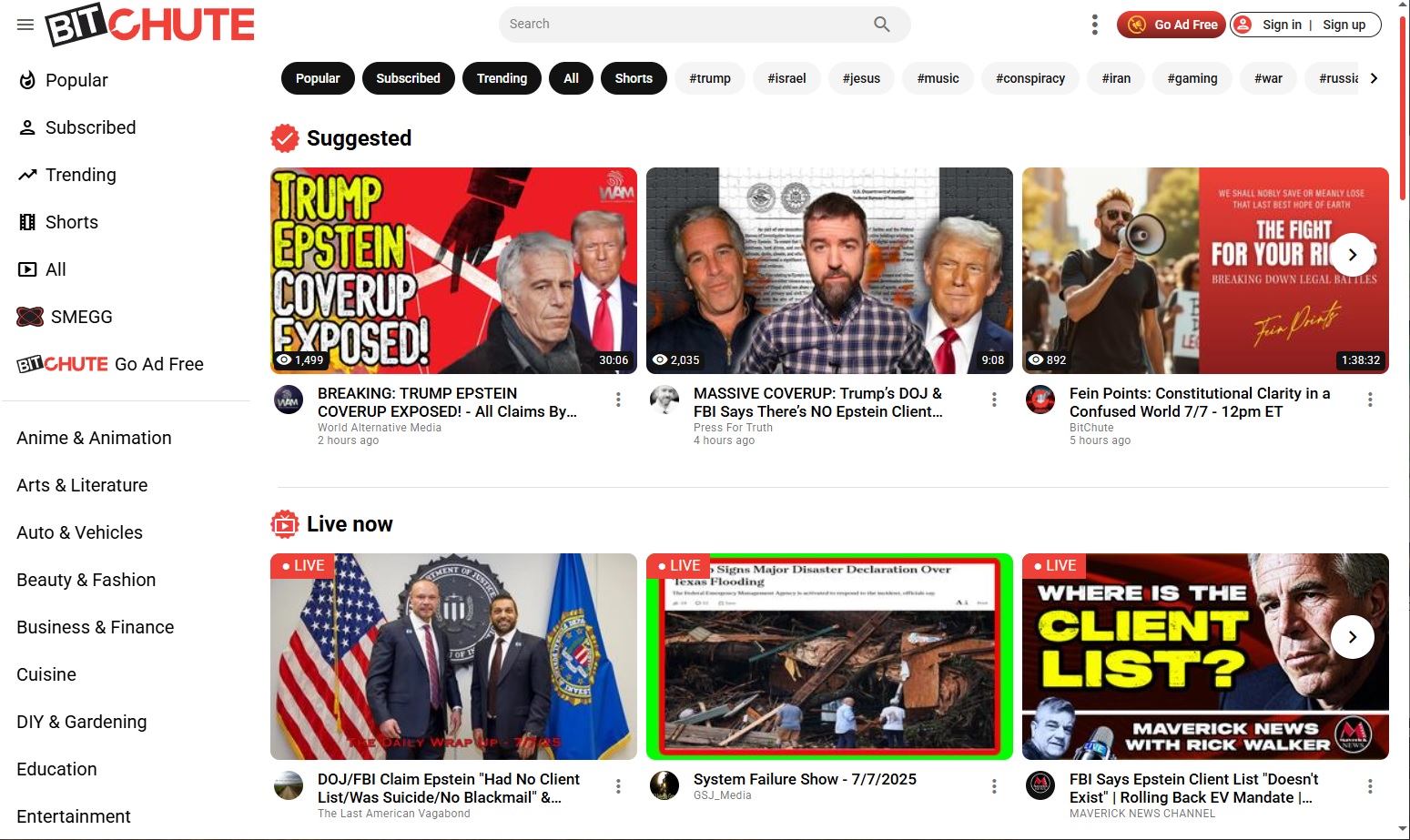The image size is (1410, 840).
Task: Open Arts & Literature category
Action: click(82, 485)
